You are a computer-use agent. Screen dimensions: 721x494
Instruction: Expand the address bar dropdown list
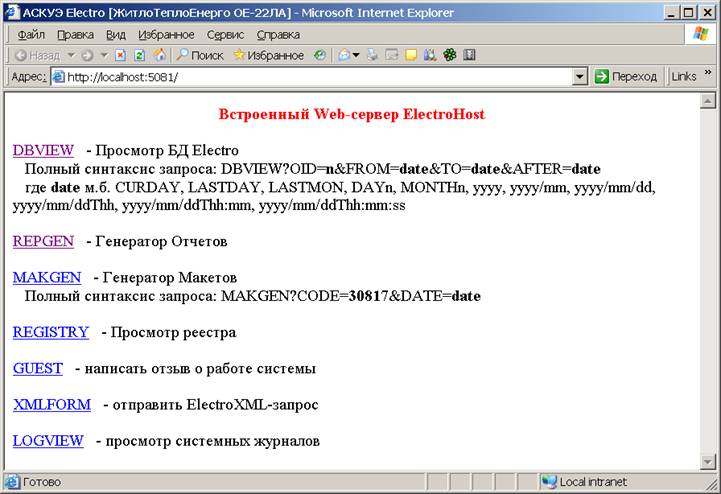click(x=580, y=77)
